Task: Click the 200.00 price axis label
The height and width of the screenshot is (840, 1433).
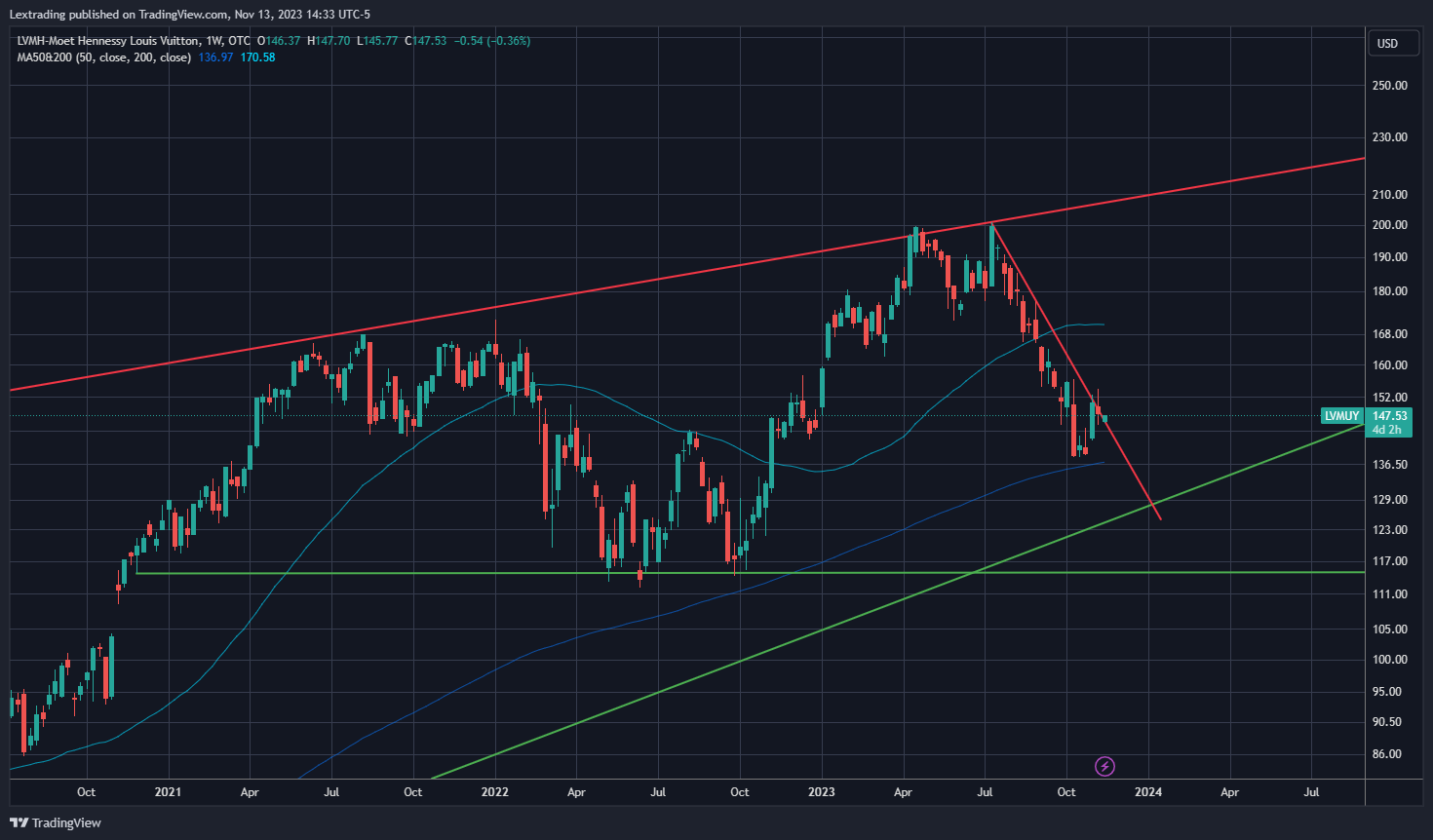Action: coord(1389,225)
